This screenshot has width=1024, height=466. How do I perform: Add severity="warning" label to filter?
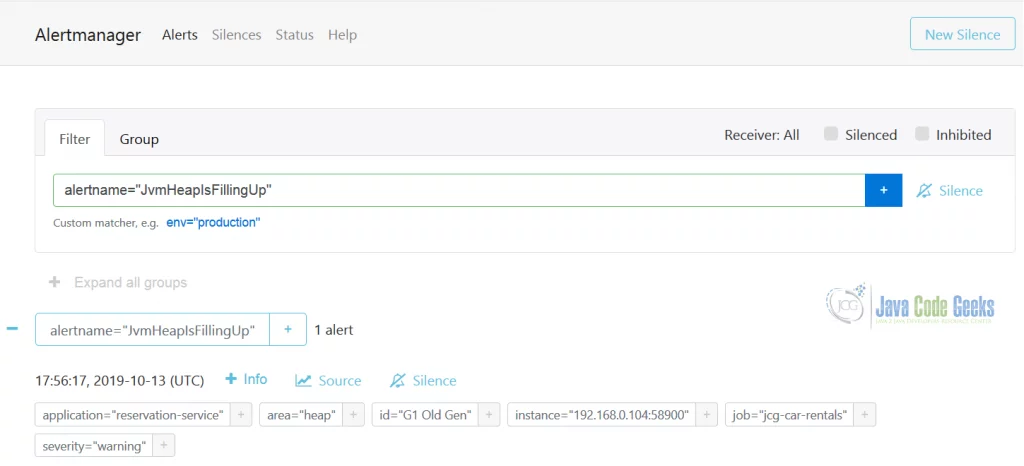(x=163, y=446)
